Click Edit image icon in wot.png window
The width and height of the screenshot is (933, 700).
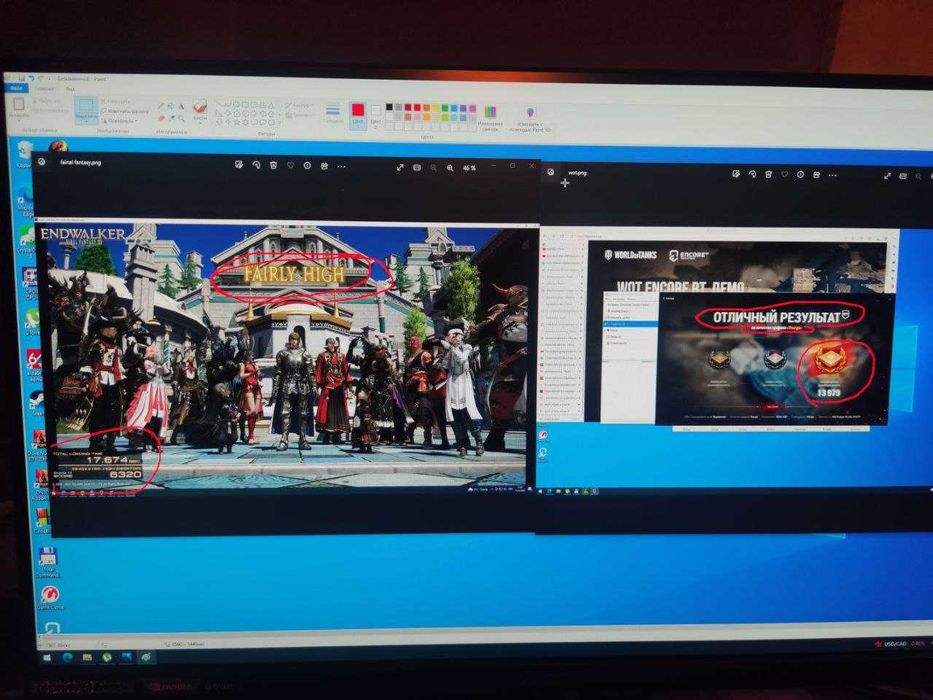tap(735, 174)
